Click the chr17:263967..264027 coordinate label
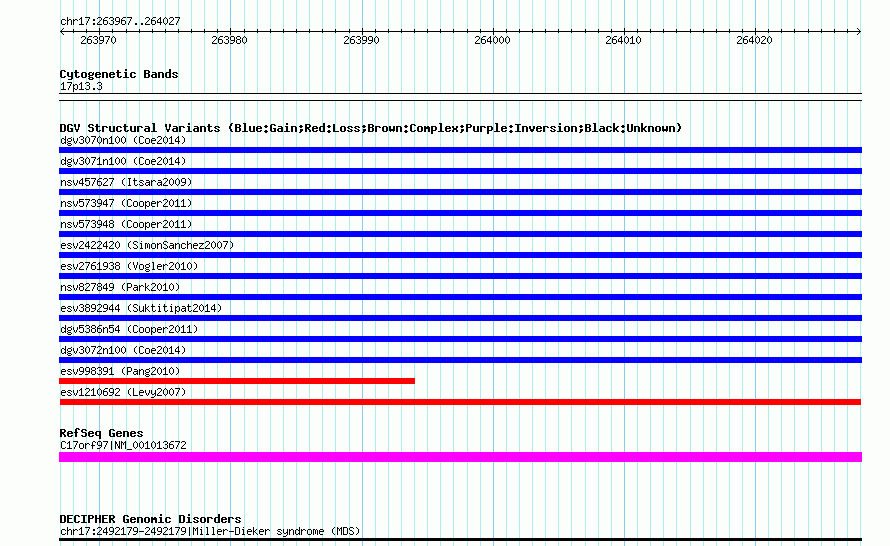The image size is (890, 546). 120,22
